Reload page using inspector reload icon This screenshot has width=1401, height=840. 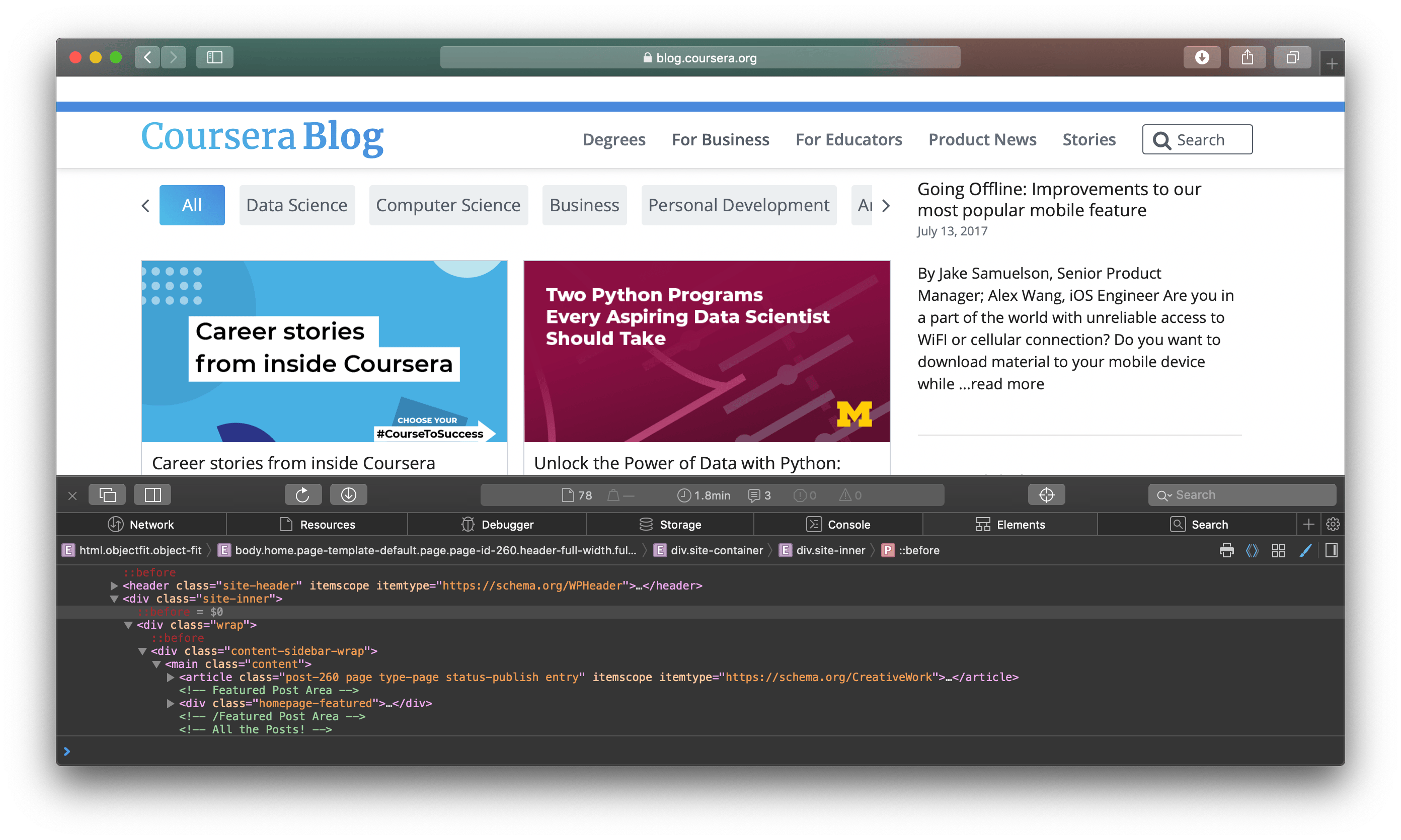tap(303, 495)
